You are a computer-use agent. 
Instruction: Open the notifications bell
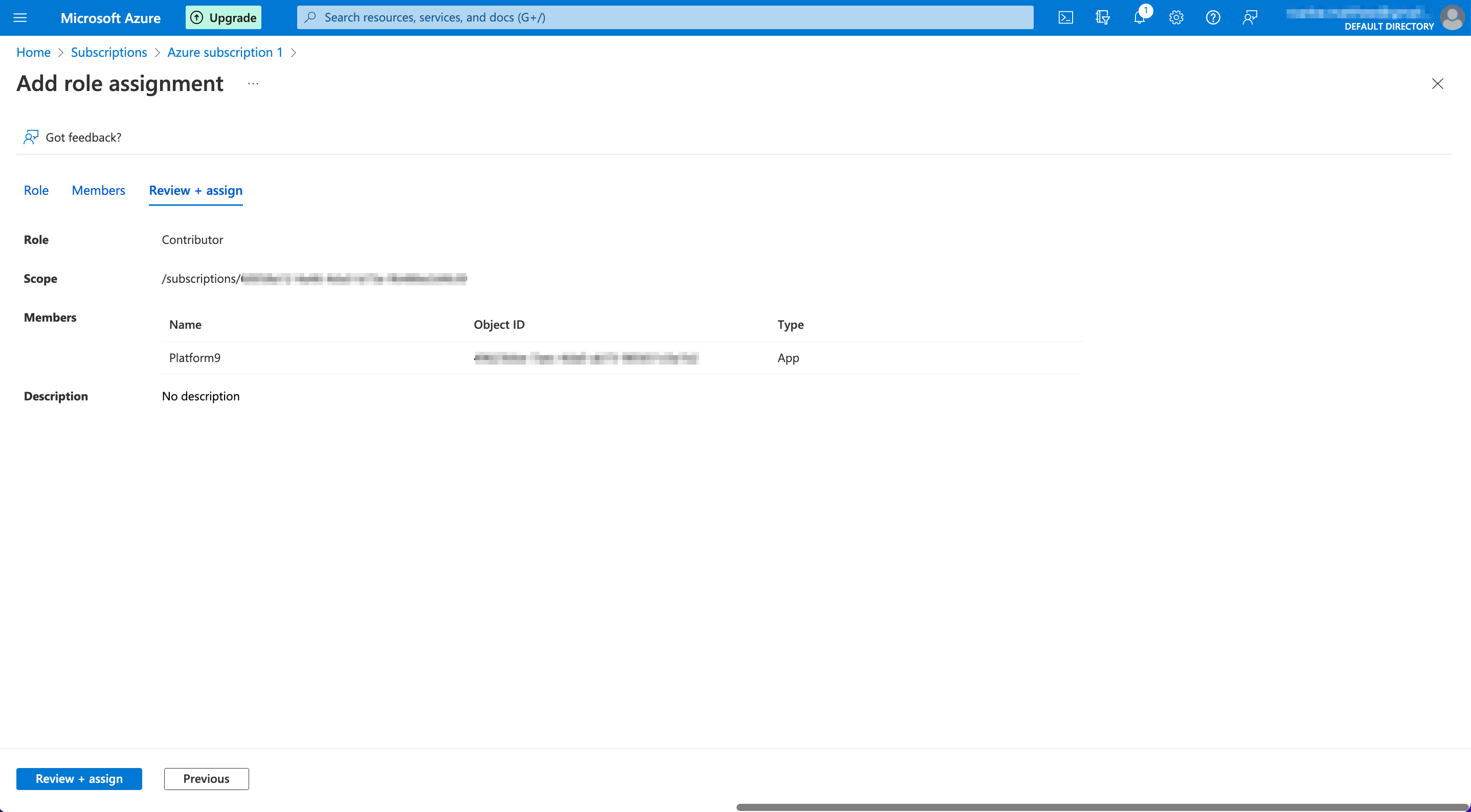pyautogui.click(x=1139, y=18)
